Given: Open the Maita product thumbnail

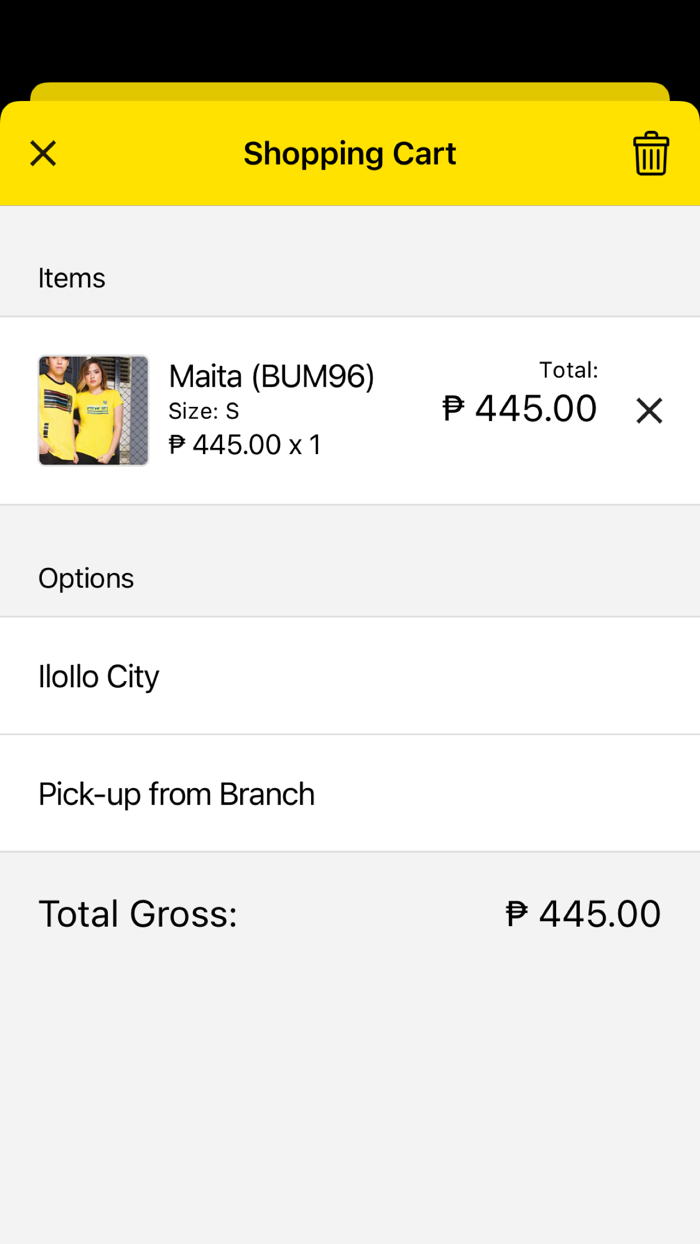Looking at the screenshot, I should [x=93, y=410].
